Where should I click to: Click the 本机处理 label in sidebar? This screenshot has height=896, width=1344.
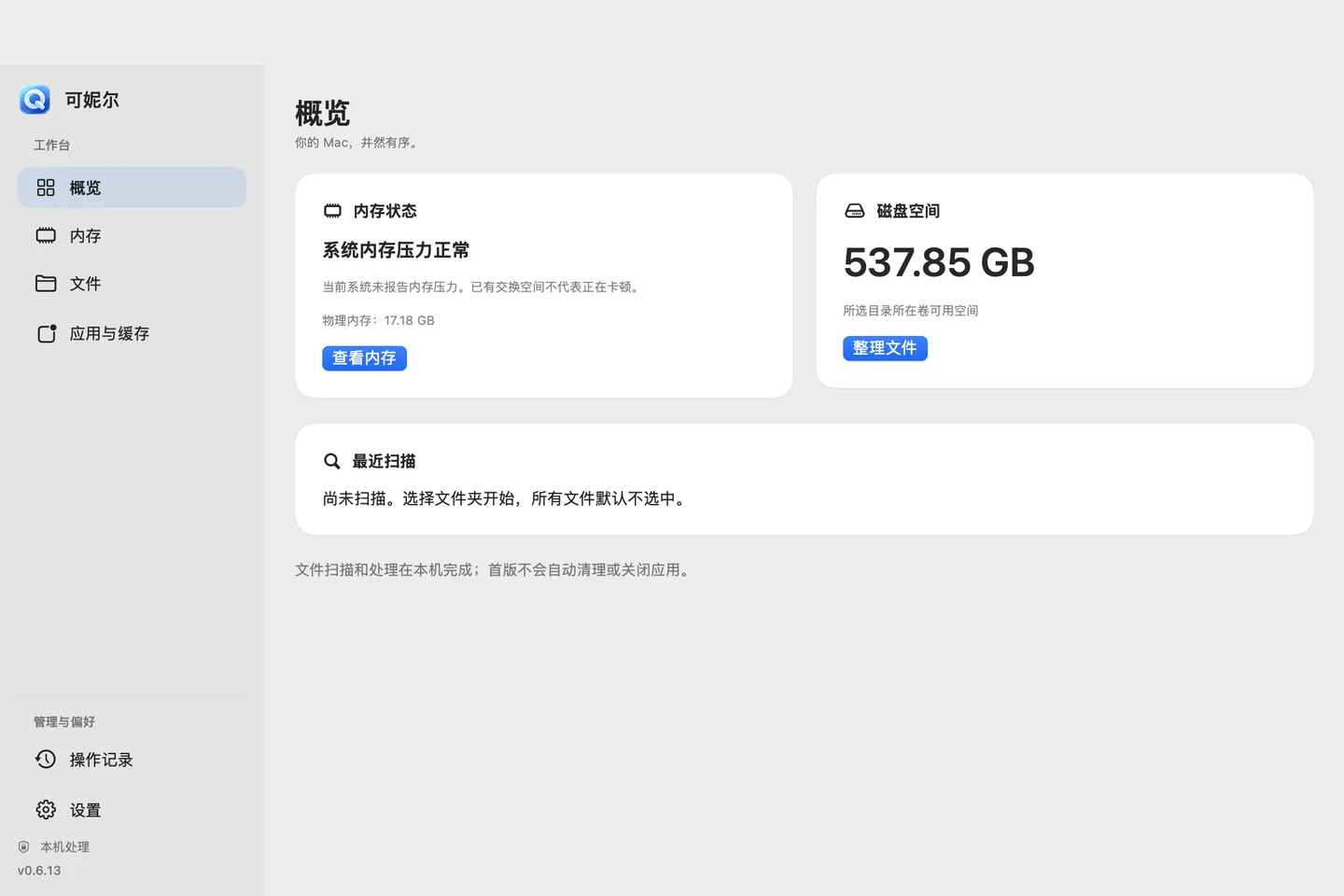click(64, 847)
